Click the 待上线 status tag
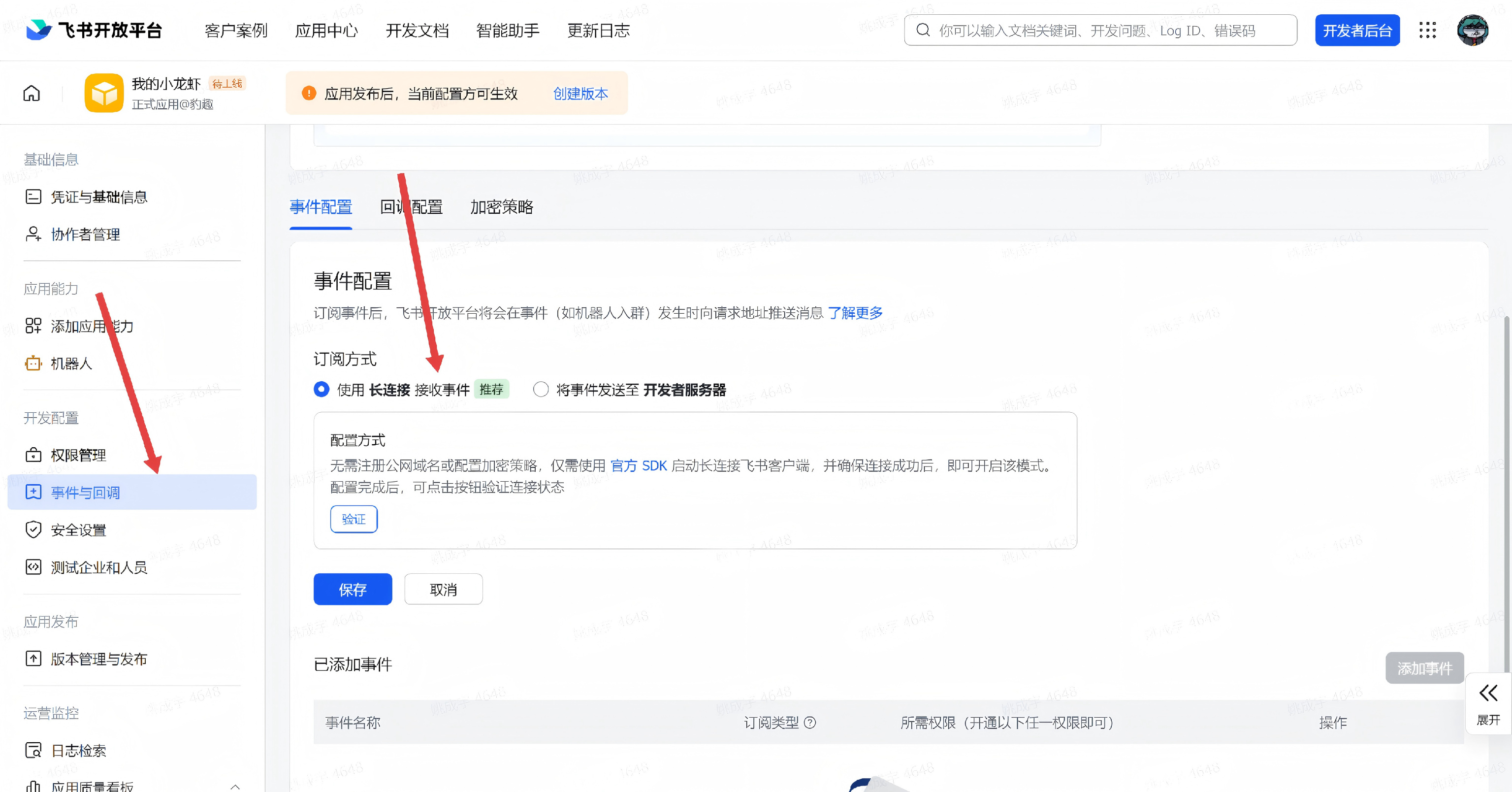 (x=227, y=83)
